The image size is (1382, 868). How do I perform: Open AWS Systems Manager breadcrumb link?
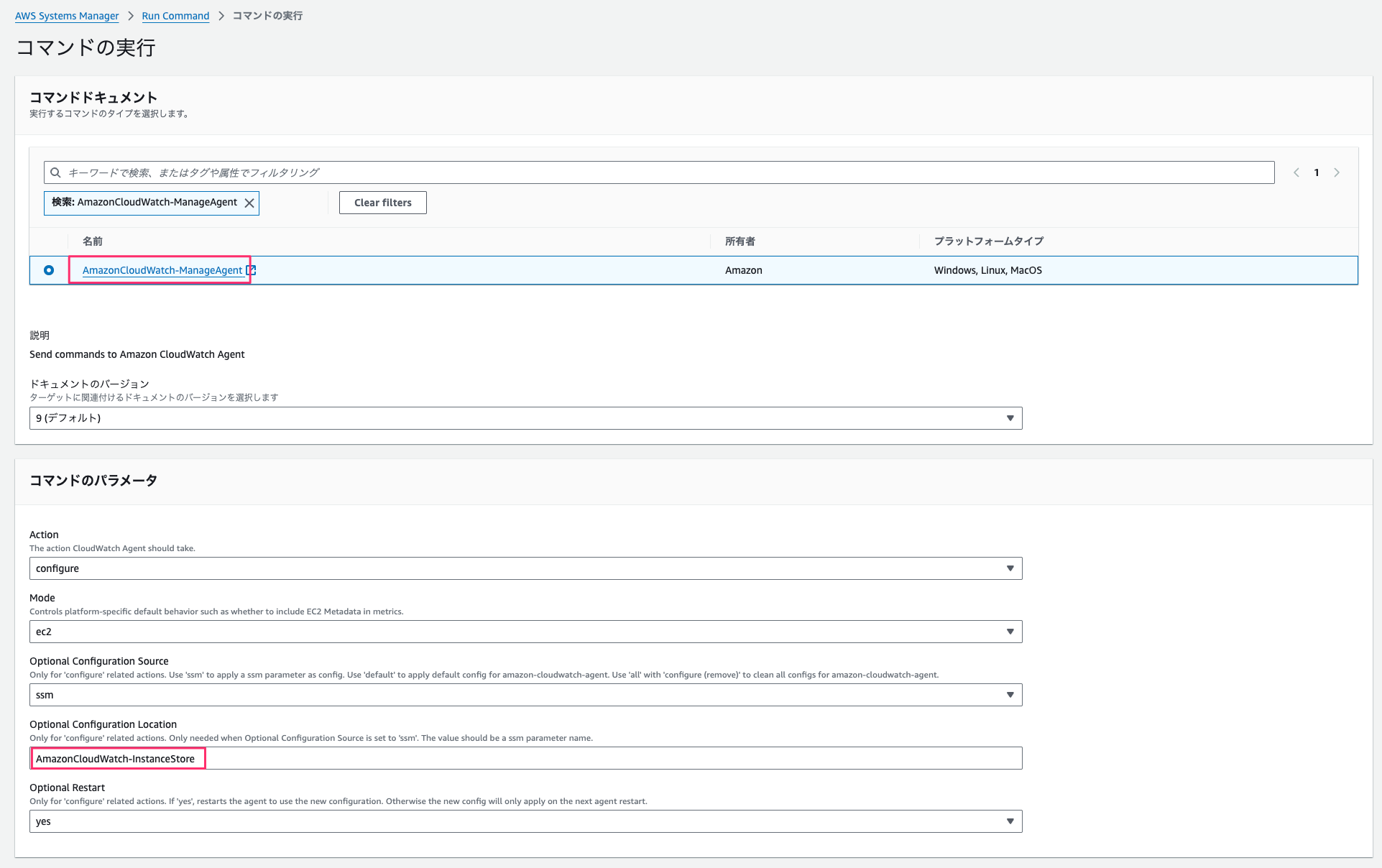[x=67, y=16]
